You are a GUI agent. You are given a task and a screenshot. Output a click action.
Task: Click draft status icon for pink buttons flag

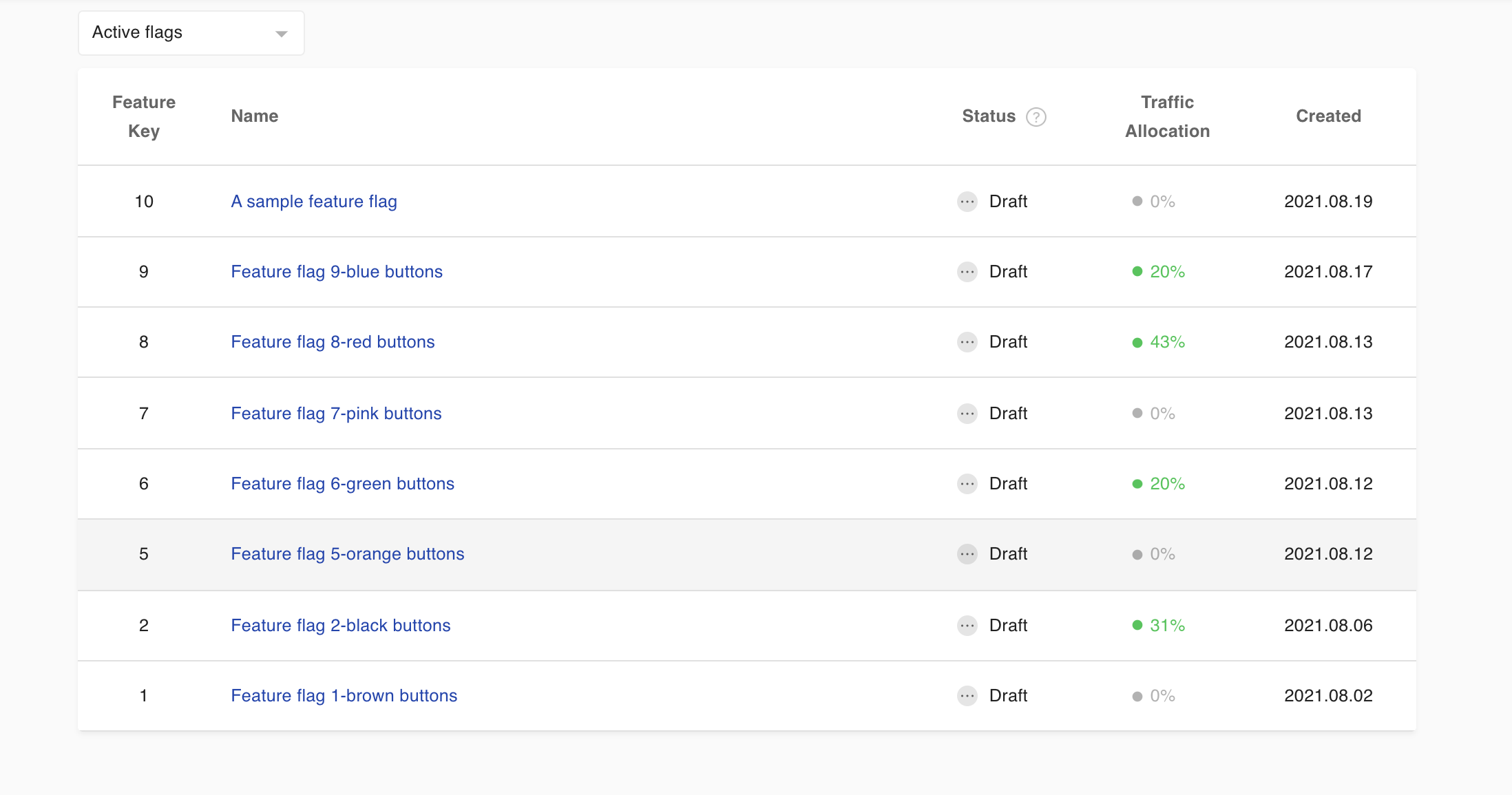tap(967, 414)
